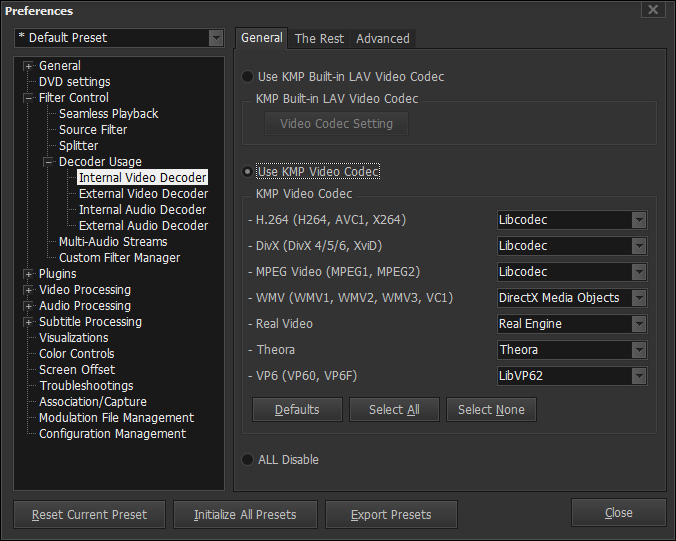676x541 pixels.
Task: Click Initialize All Presets button
Action: tap(245, 515)
